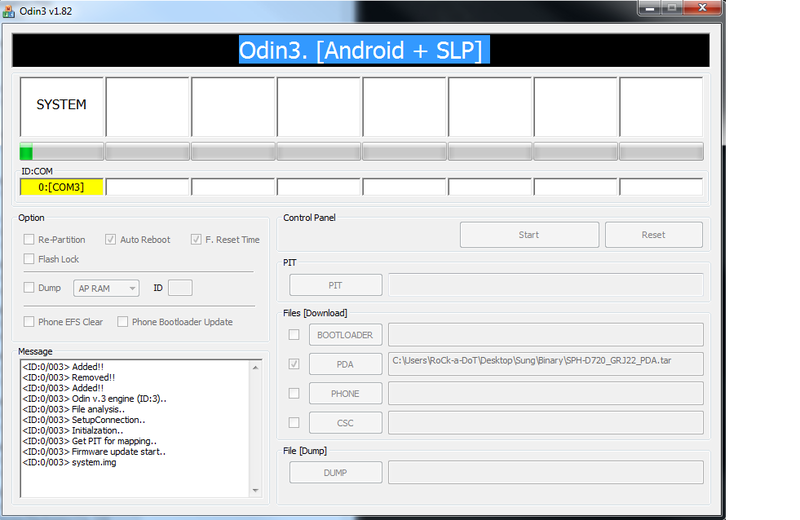
Task: Click 'Firmware update start..' log line
Action: [94, 452]
